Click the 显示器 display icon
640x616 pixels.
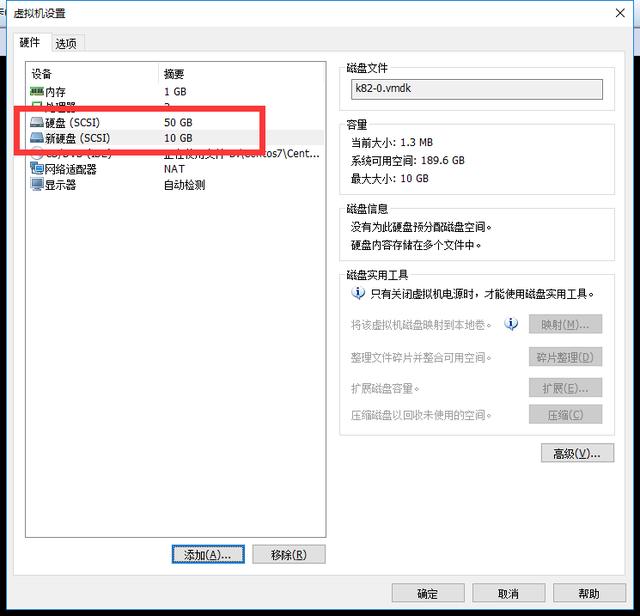pos(37,185)
